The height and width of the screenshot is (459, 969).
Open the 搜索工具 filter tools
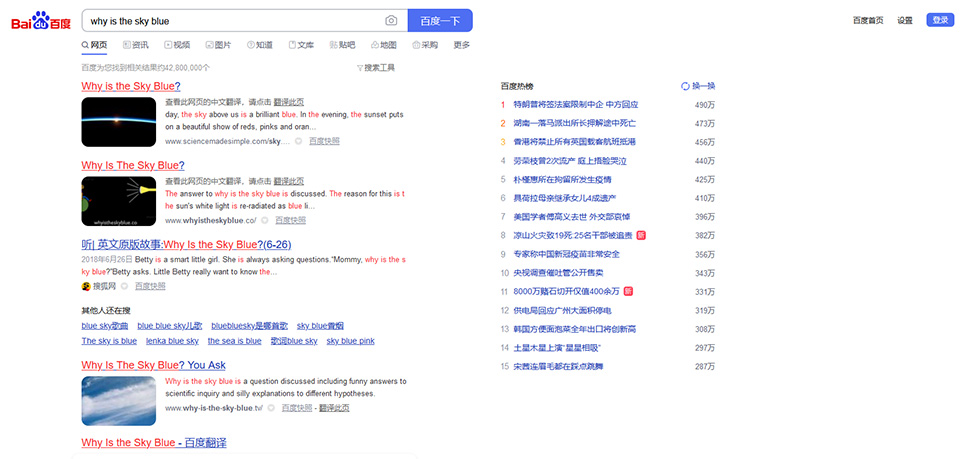pos(376,68)
